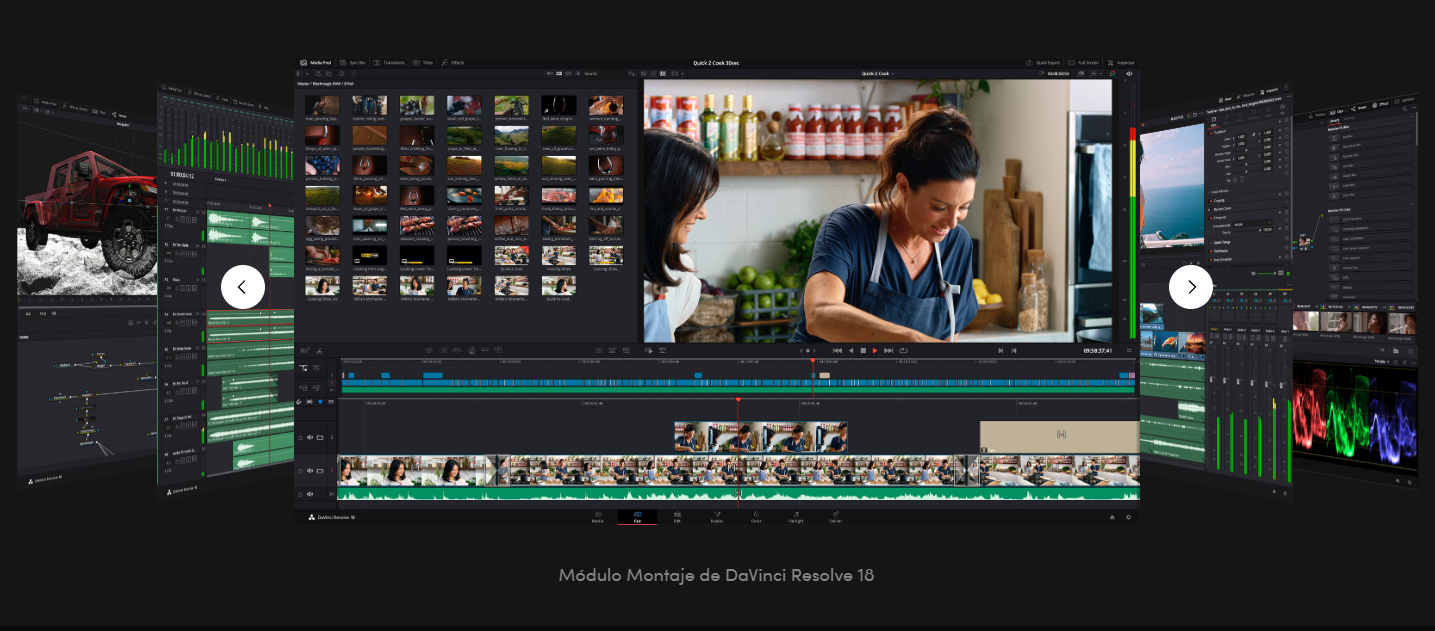Toggle audio mute on the timeline track header
1435x631 pixels.
310,492
